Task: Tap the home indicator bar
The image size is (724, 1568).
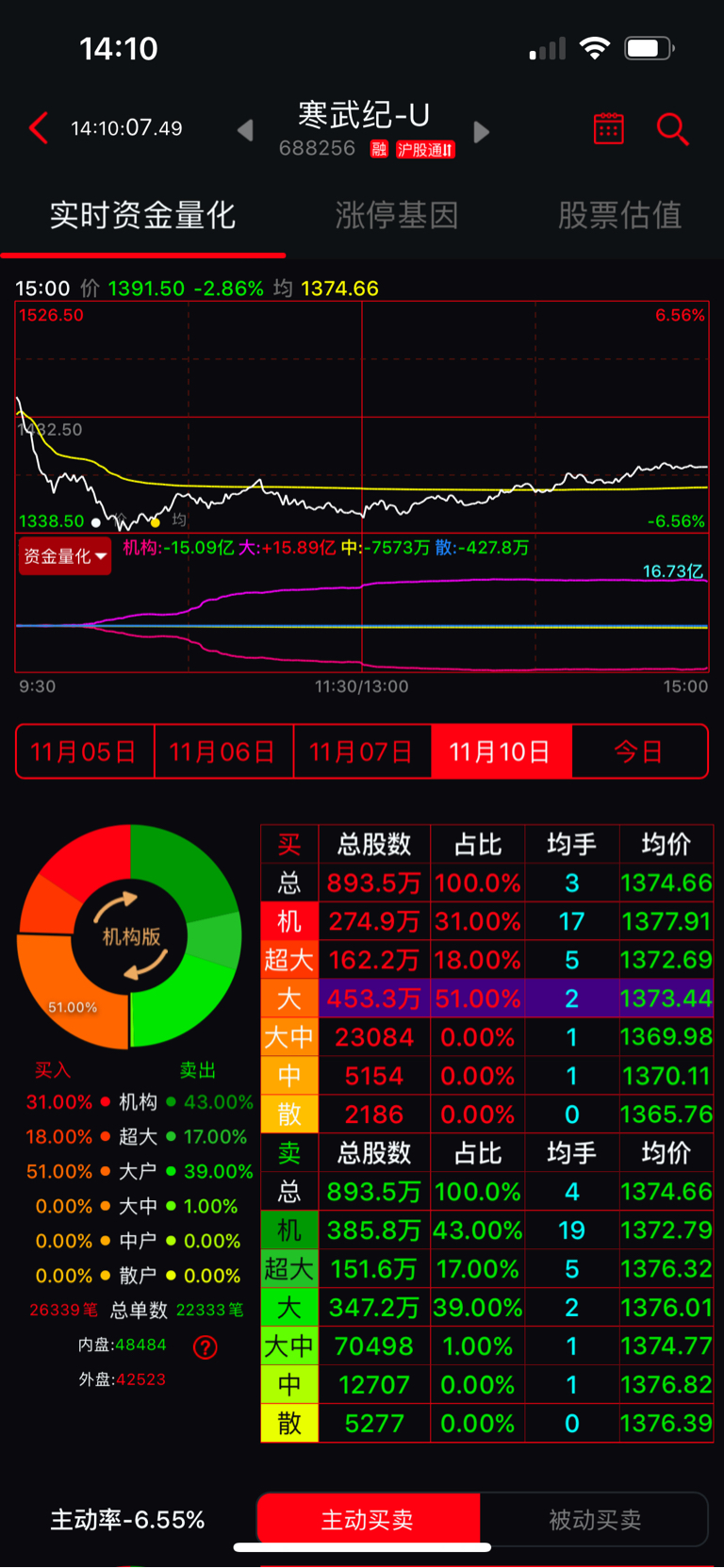Action: (x=362, y=1547)
